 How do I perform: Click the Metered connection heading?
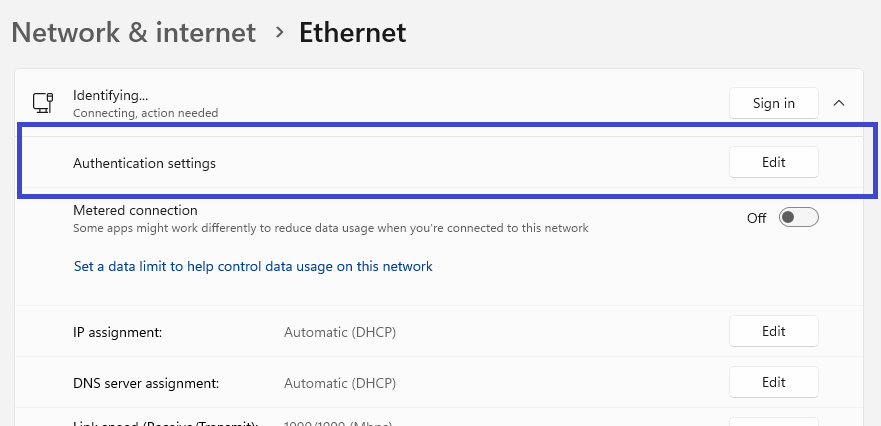tap(135, 210)
